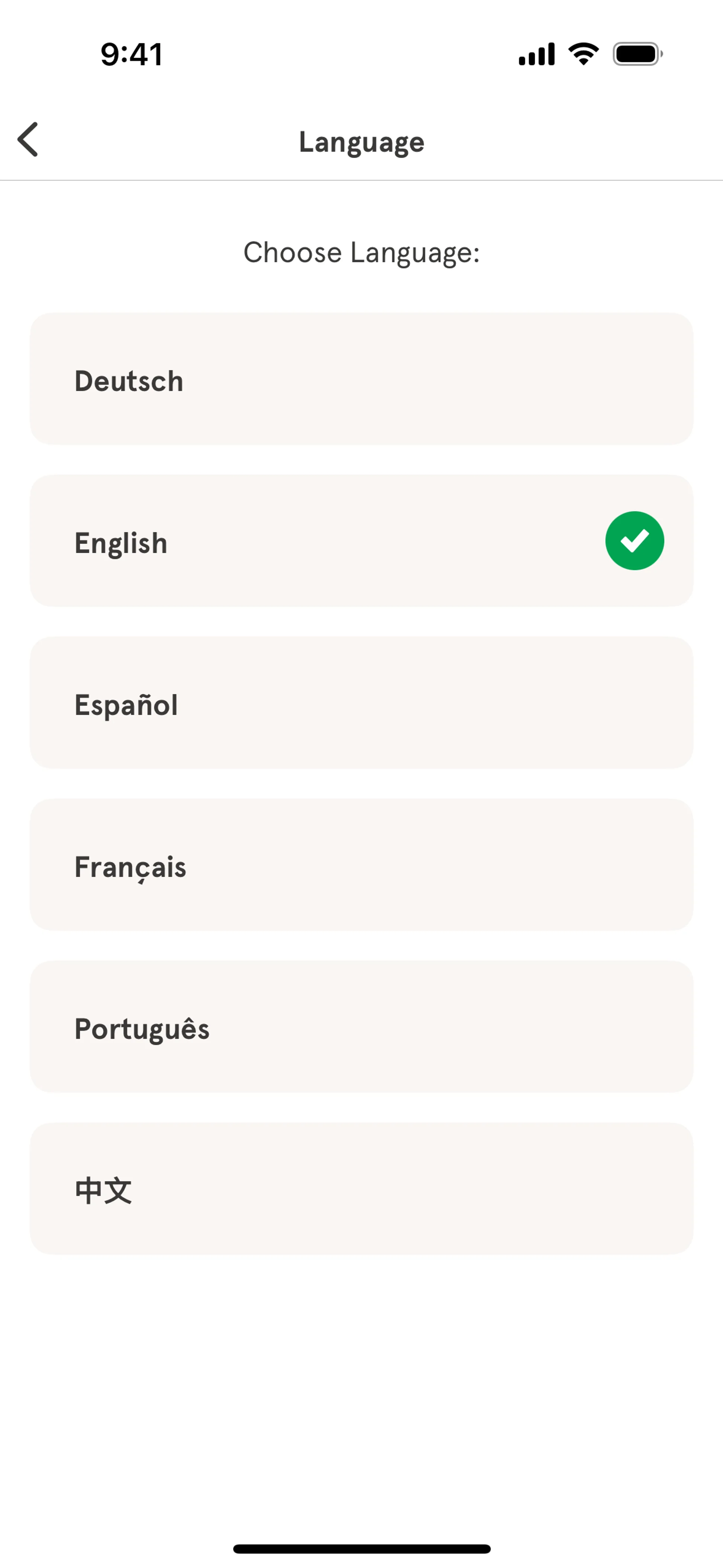The width and height of the screenshot is (723, 1568).
Task: Click the 9:41 clock in status bar
Action: 131,54
